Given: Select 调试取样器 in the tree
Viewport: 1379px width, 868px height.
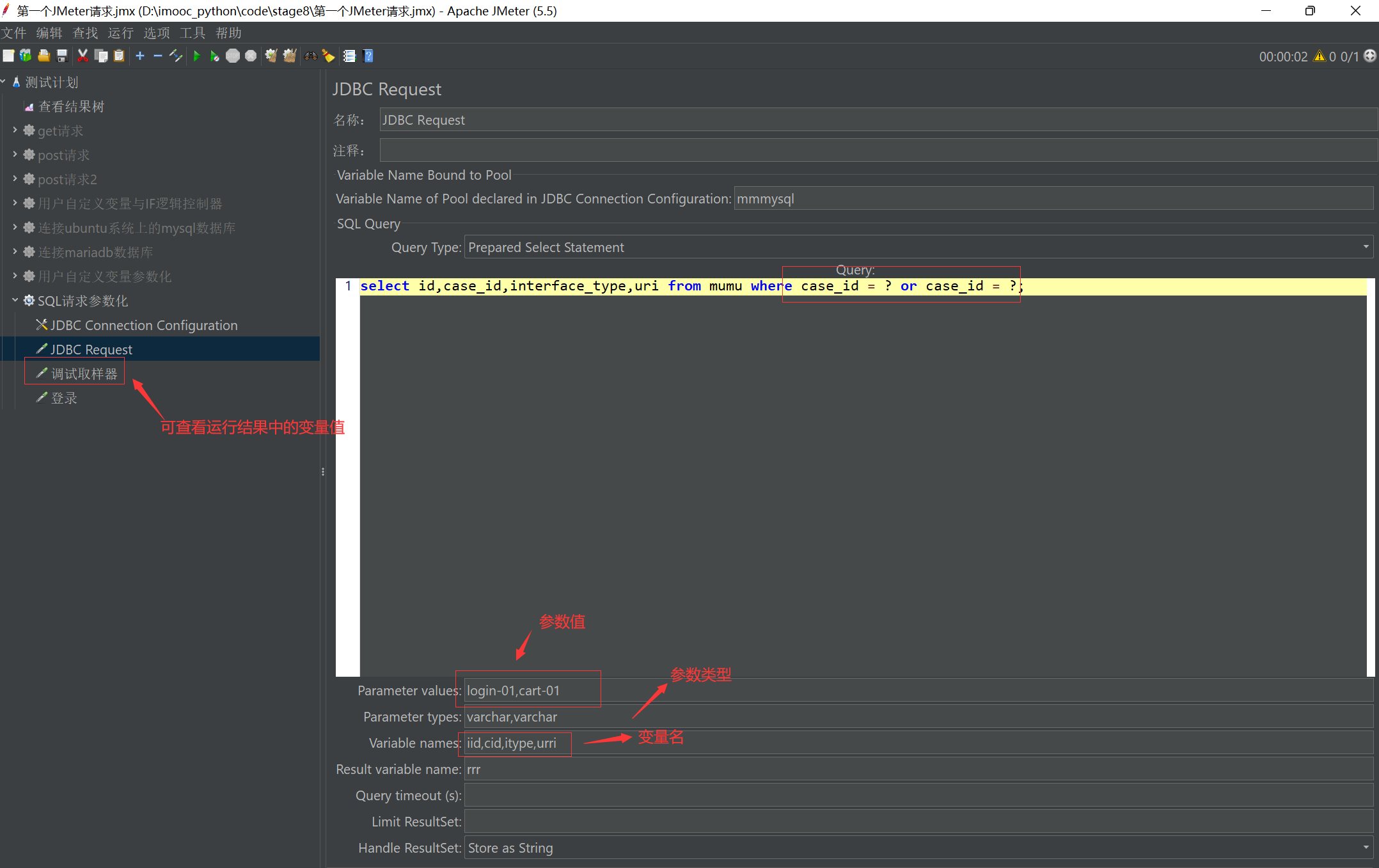Looking at the screenshot, I should pos(84,374).
